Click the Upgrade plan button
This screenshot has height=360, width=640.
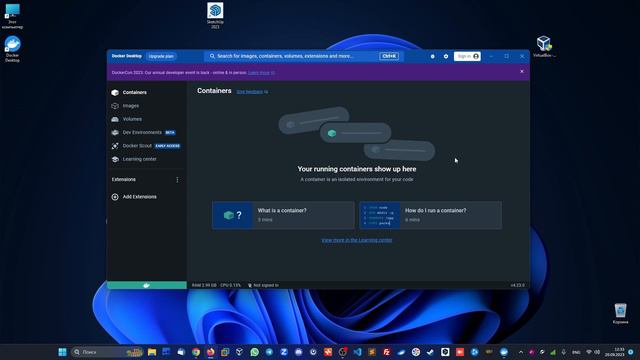click(x=161, y=56)
